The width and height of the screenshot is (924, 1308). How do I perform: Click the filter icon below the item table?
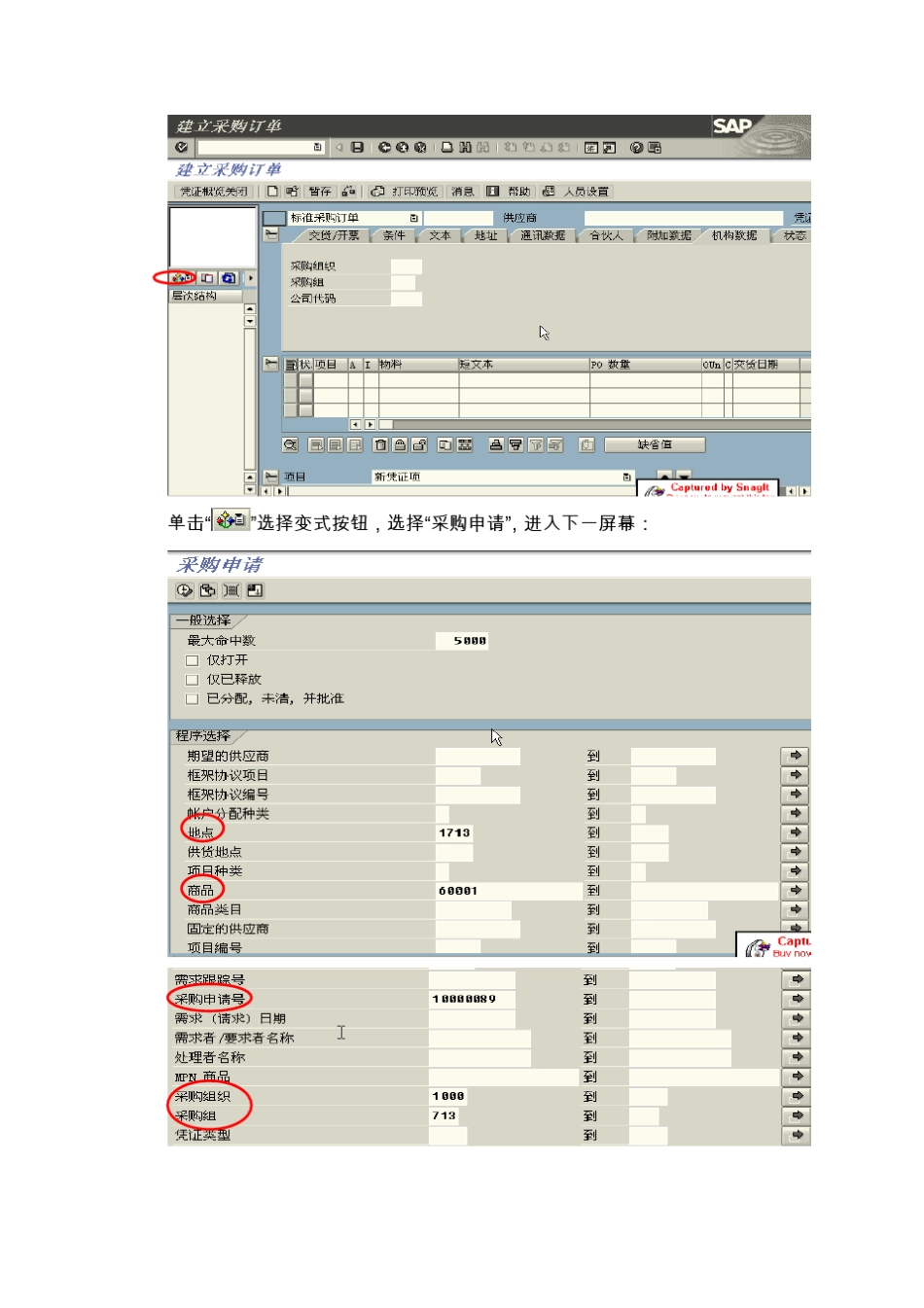pyautogui.click(x=535, y=444)
